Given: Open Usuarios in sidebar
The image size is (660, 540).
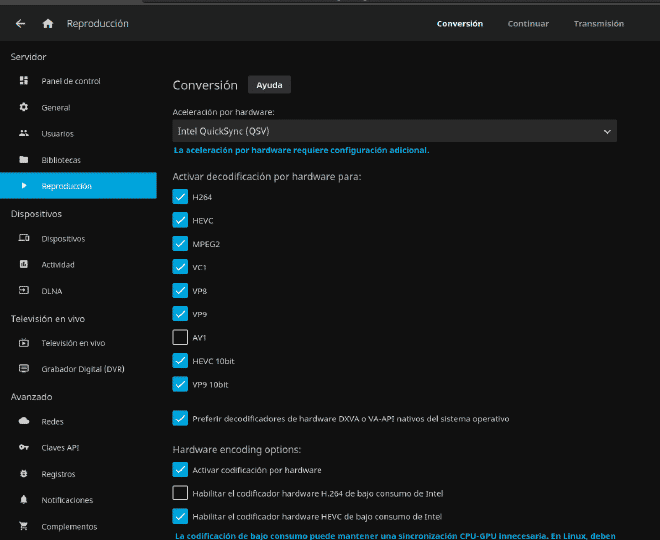Looking at the screenshot, I should click(78, 133).
